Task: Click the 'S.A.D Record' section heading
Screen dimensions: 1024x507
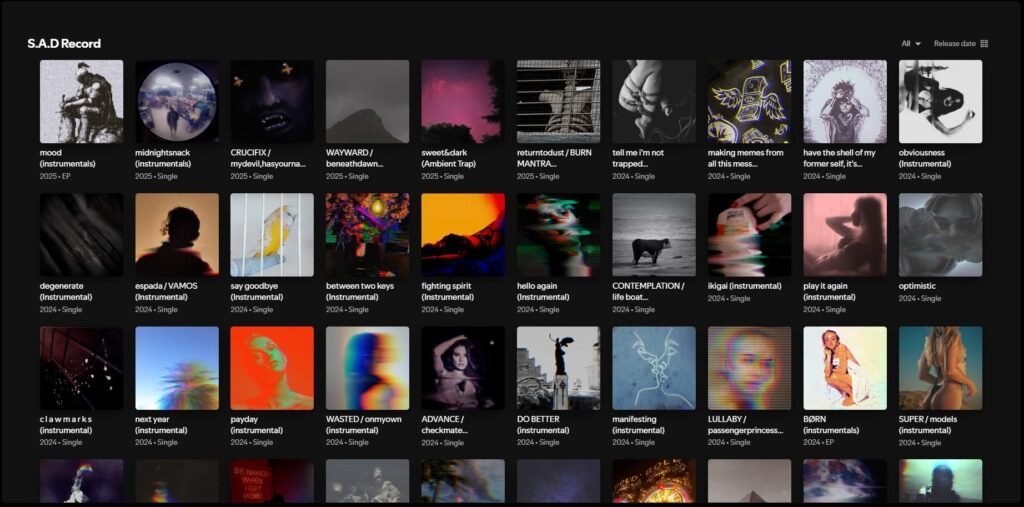Action: point(64,44)
